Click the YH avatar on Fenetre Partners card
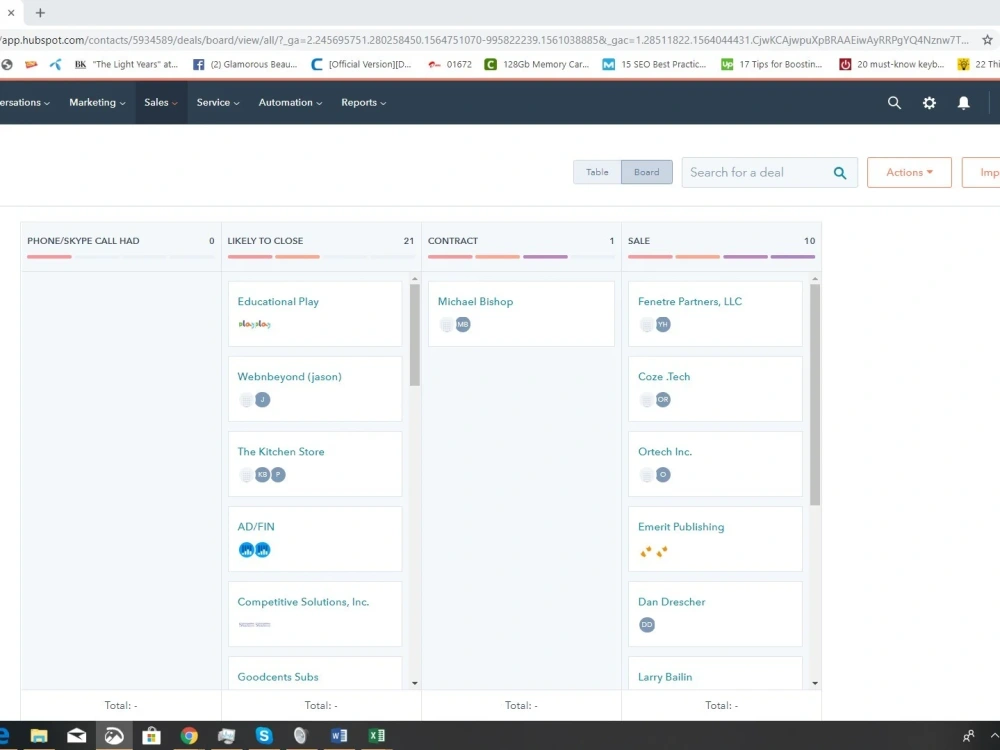 click(663, 325)
